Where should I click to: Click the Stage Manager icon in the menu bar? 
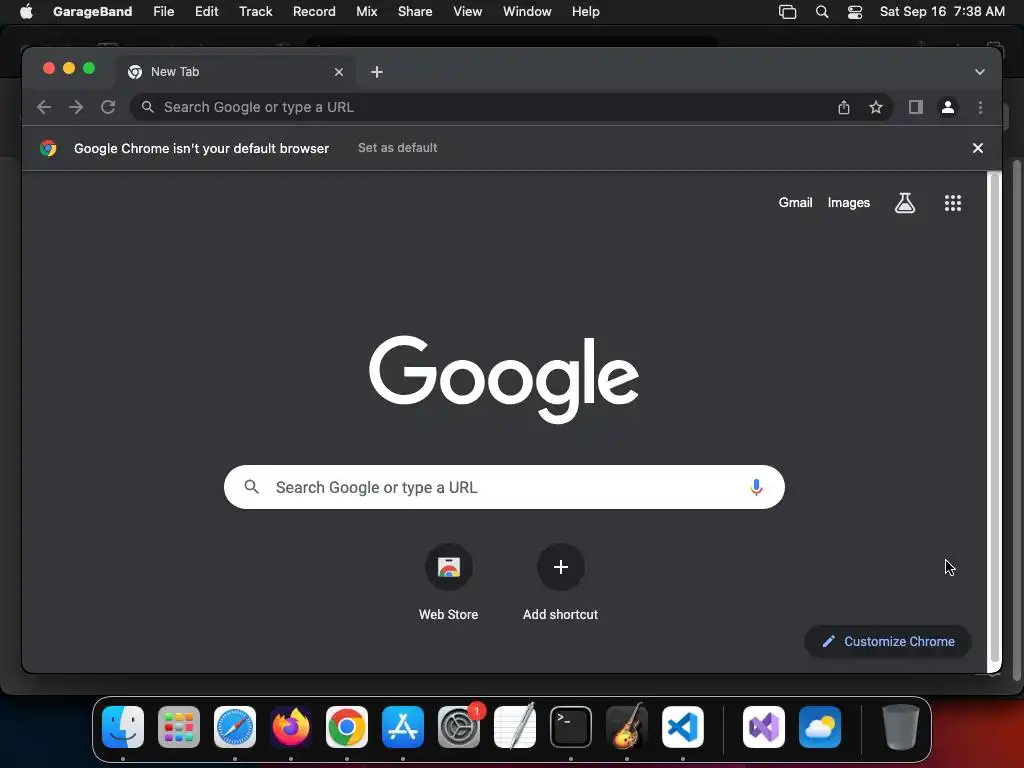click(x=788, y=12)
